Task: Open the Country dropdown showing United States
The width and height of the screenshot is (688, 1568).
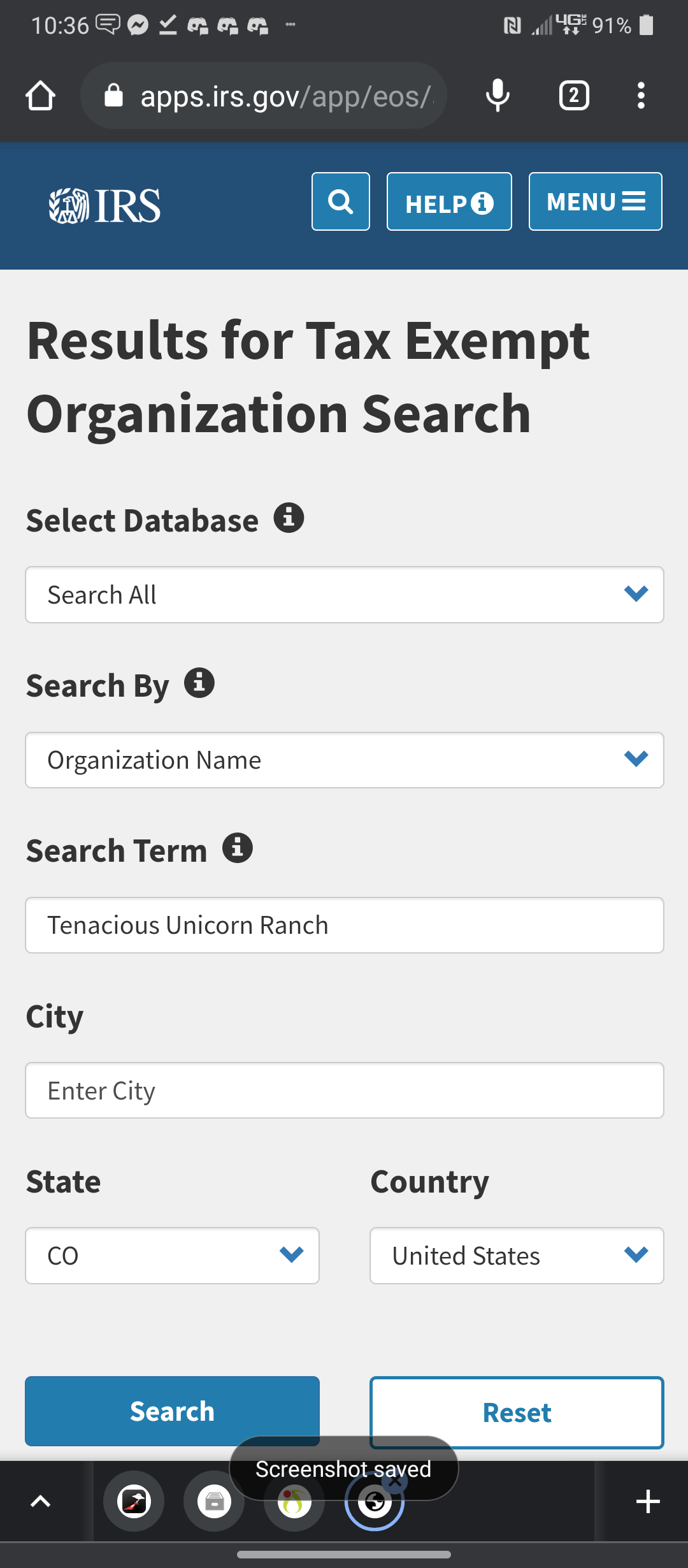Action: (517, 1256)
